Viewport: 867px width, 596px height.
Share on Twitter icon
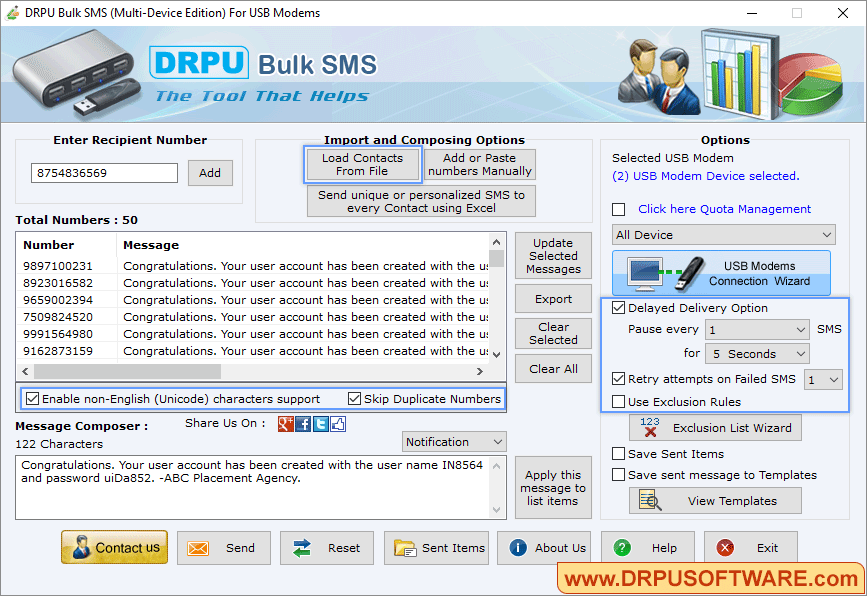[x=321, y=424]
